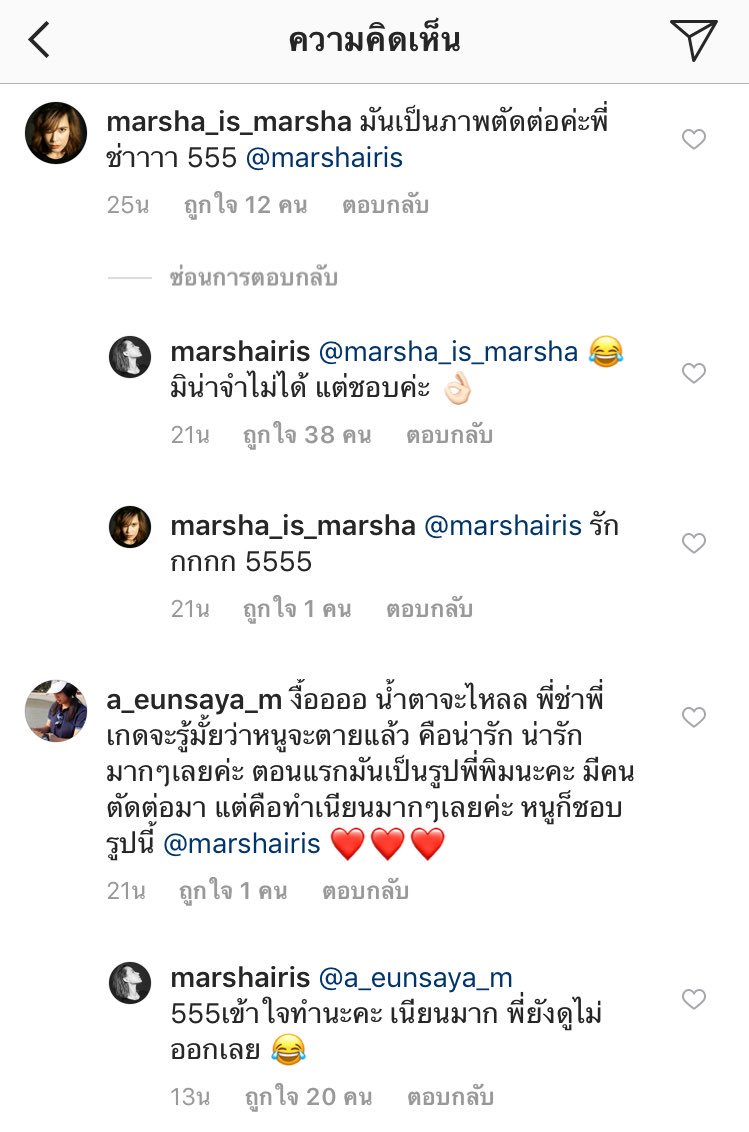
Task: Open @a_eunsaya_m mention in last reply
Action: [415, 978]
